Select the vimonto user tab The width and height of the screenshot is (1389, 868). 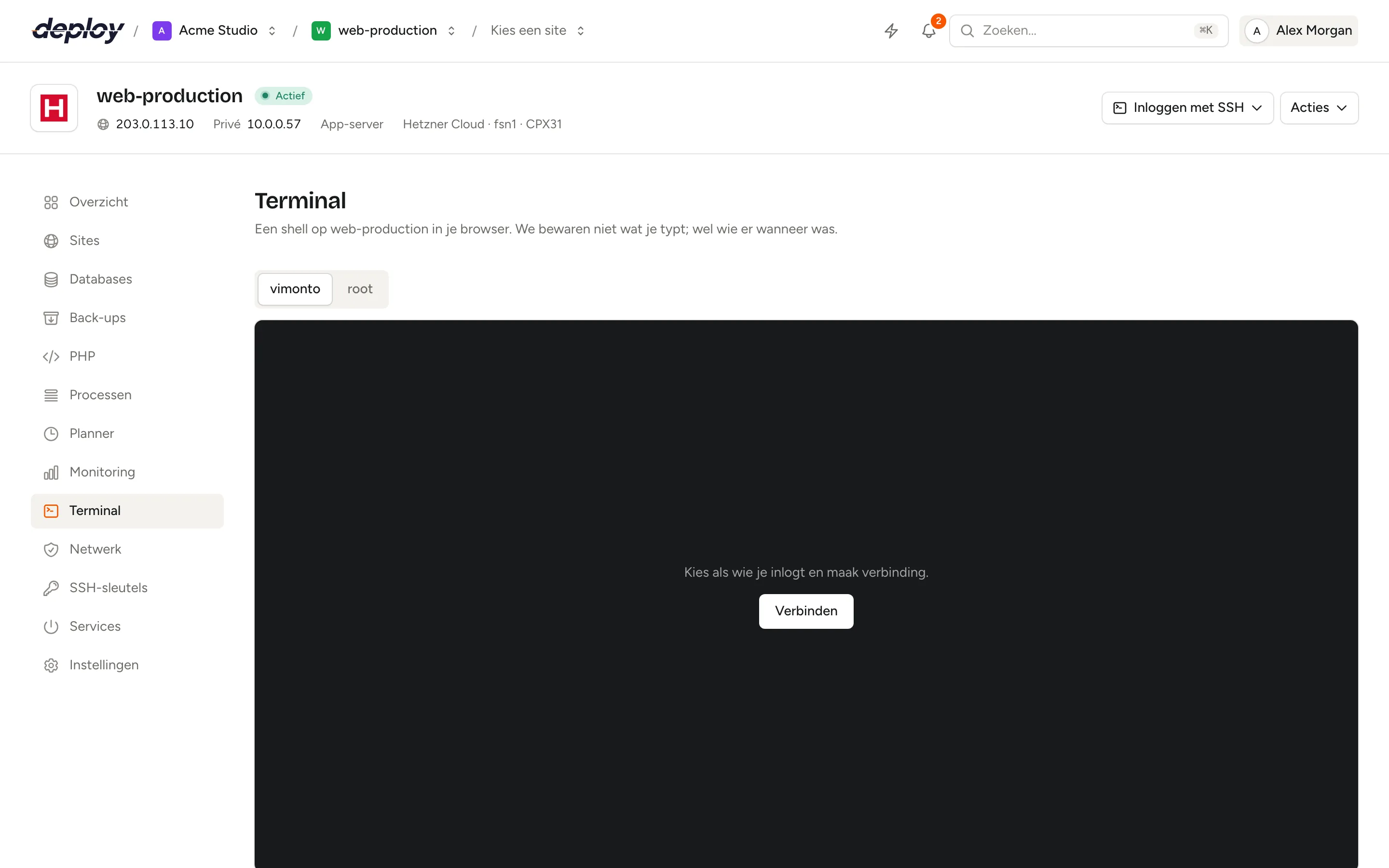pyautogui.click(x=295, y=289)
